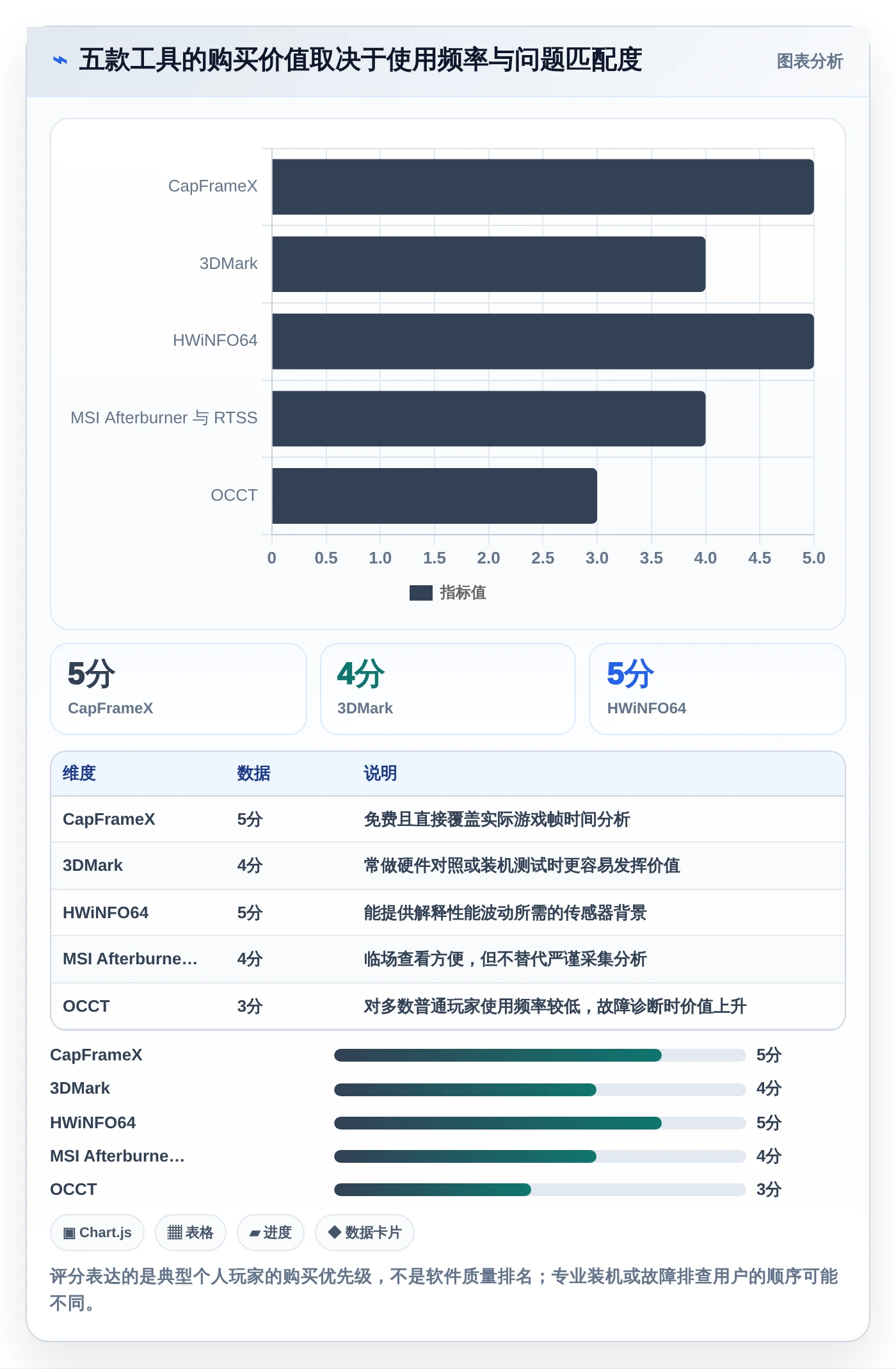
Task: Click the 3DMark bar in the chart
Action: tap(488, 264)
